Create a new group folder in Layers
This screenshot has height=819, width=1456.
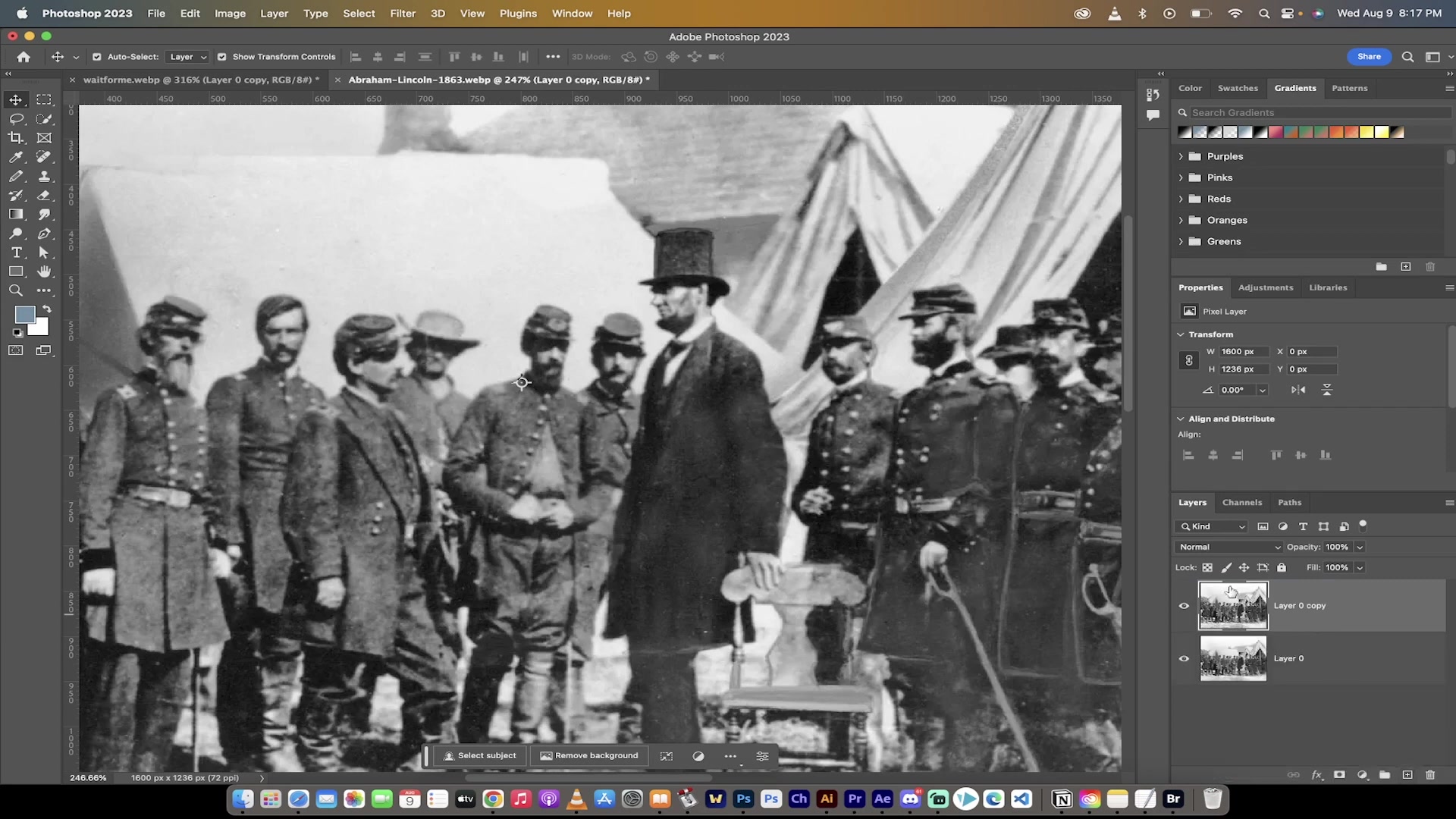point(1385,775)
